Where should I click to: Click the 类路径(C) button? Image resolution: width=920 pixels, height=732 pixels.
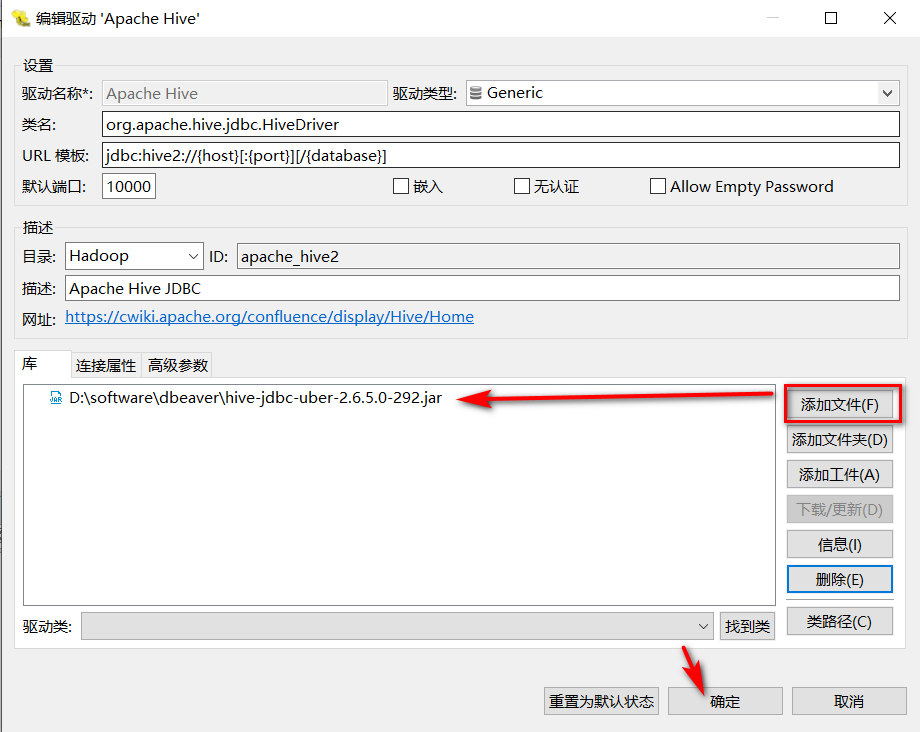(840, 621)
